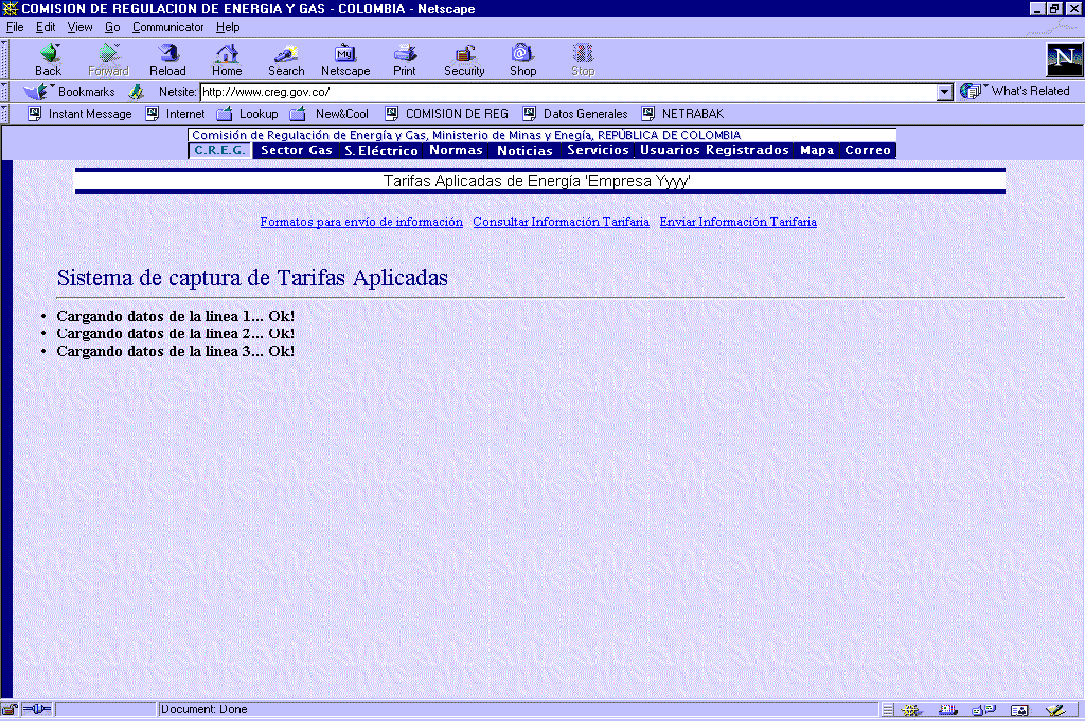Image resolution: width=1085 pixels, height=721 pixels.
Task: Open the View menu
Action: [80, 27]
